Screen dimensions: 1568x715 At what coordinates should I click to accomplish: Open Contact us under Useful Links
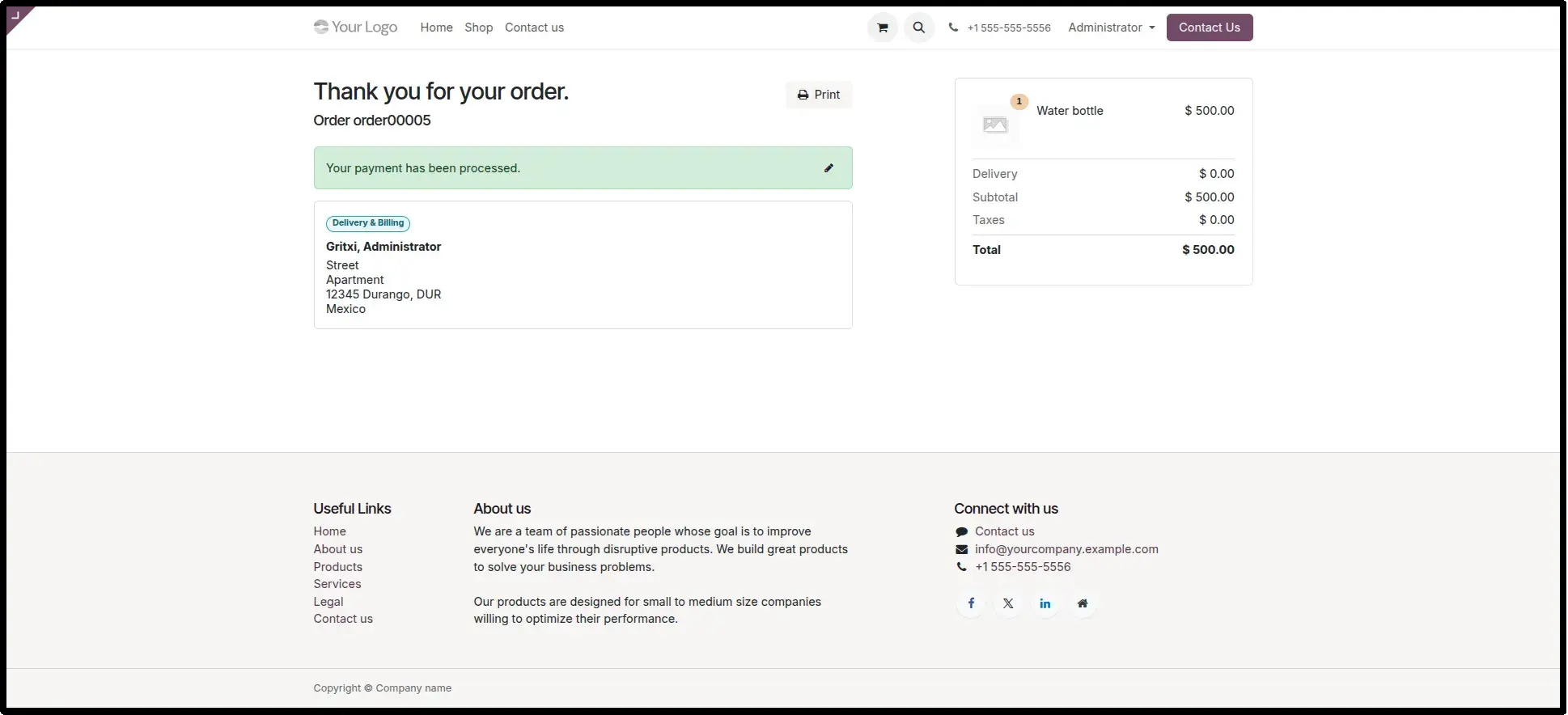click(343, 619)
